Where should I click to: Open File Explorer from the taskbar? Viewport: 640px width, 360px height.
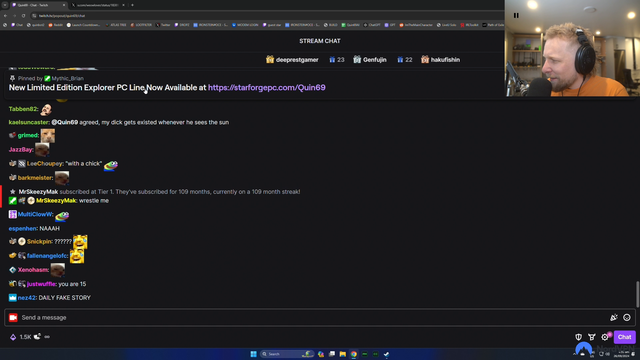(343, 354)
